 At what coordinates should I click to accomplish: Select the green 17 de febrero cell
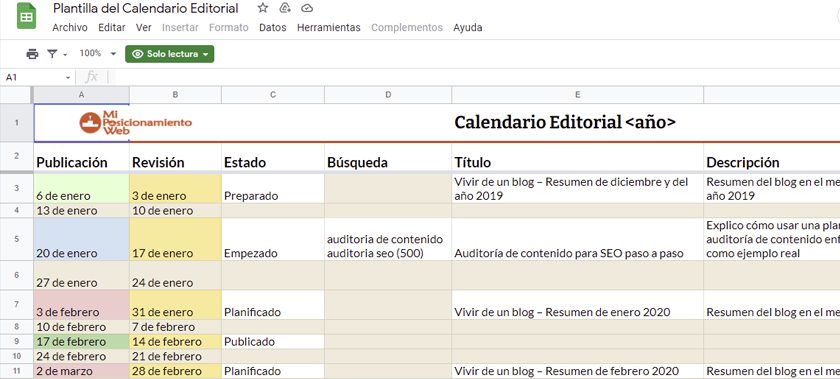(x=81, y=341)
